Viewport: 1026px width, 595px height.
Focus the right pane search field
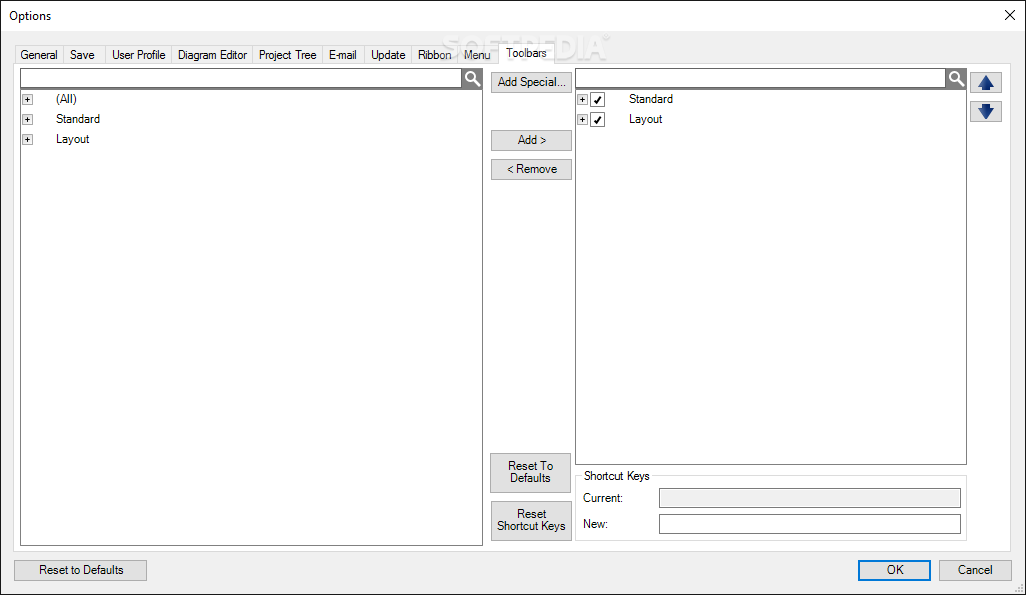click(760, 79)
